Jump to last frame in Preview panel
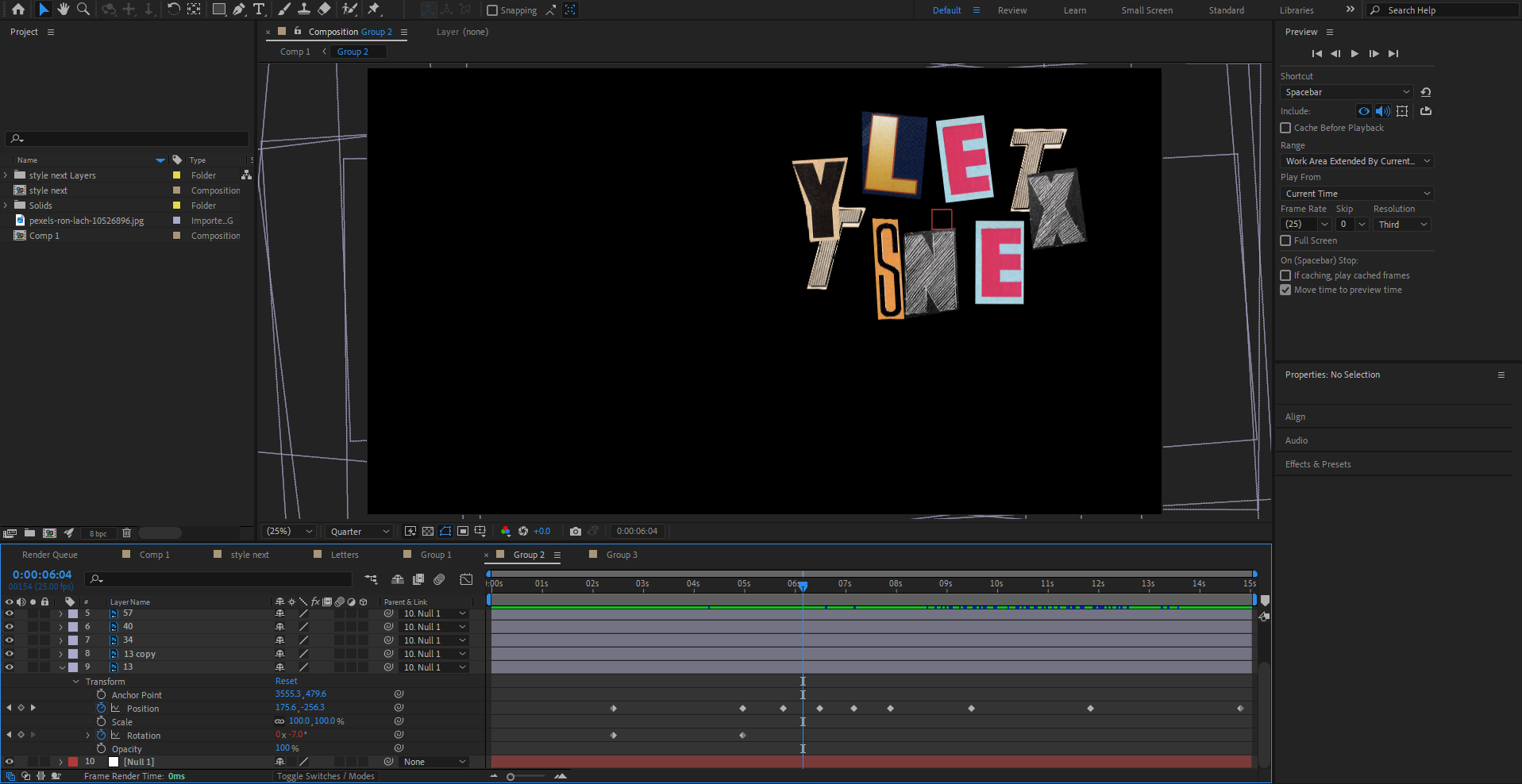This screenshot has height=784, width=1522. 1393,53
